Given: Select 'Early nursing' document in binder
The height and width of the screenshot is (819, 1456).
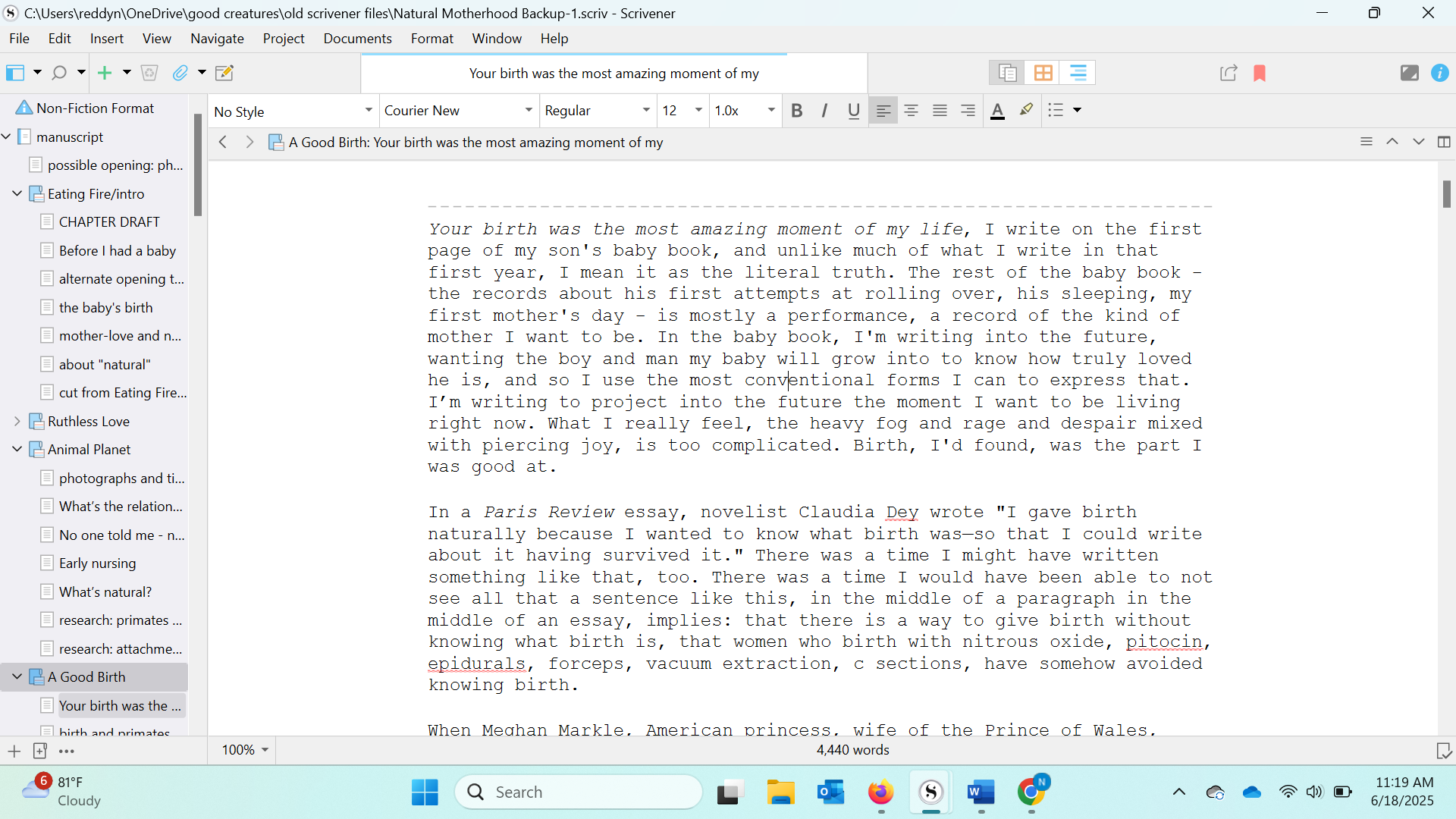Looking at the screenshot, I should tap(97, 563).
